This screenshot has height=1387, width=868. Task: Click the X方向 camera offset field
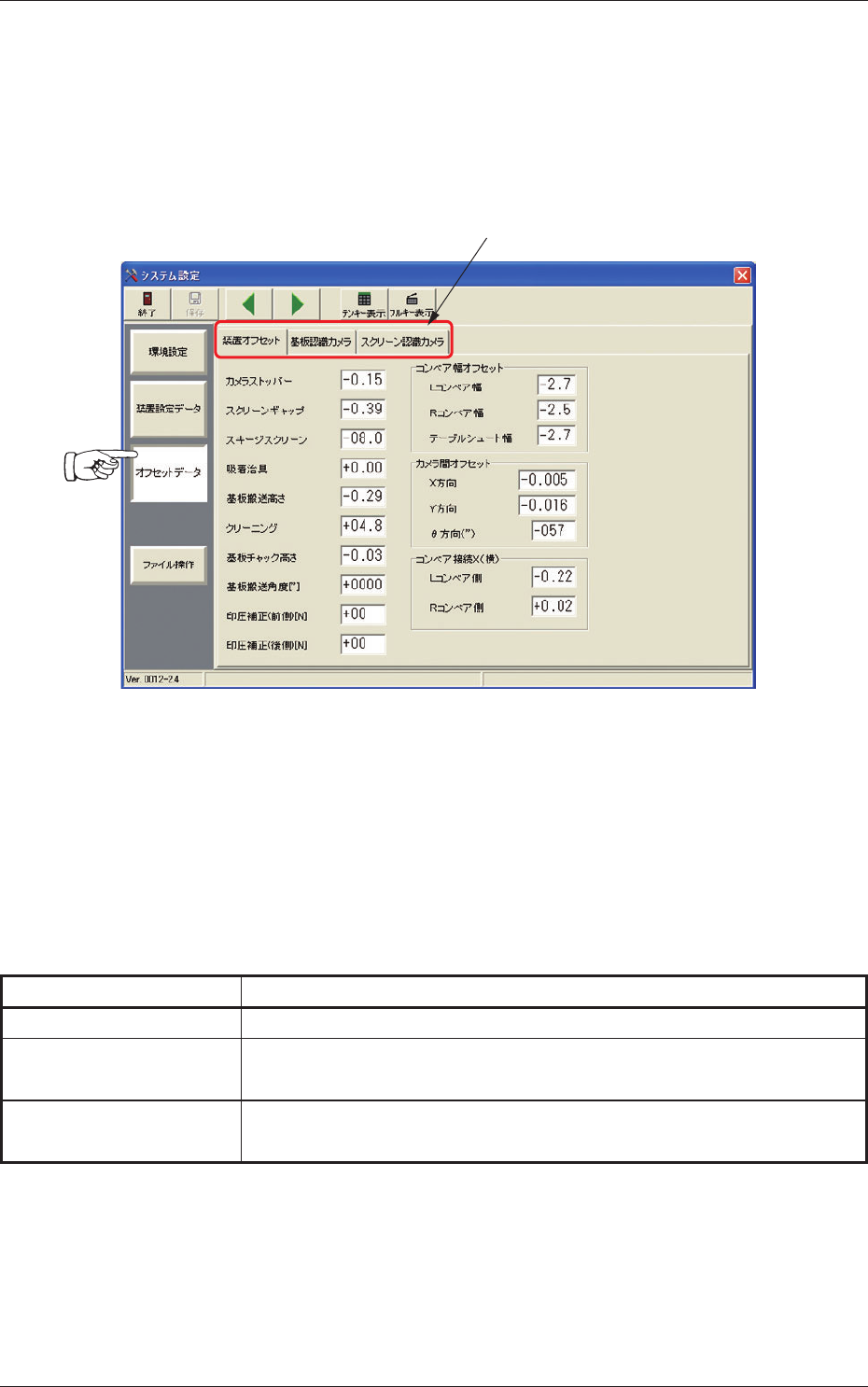click(547, 480)
